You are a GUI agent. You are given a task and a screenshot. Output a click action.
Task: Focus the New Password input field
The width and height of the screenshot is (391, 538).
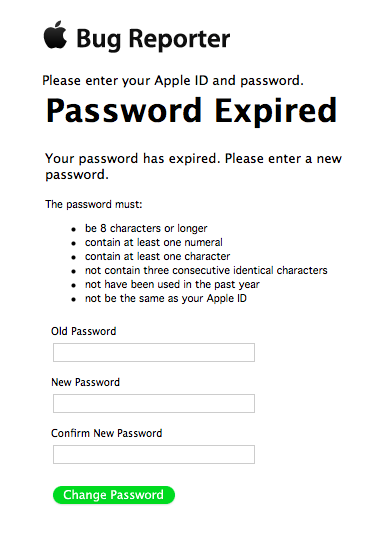coord(154,403)
